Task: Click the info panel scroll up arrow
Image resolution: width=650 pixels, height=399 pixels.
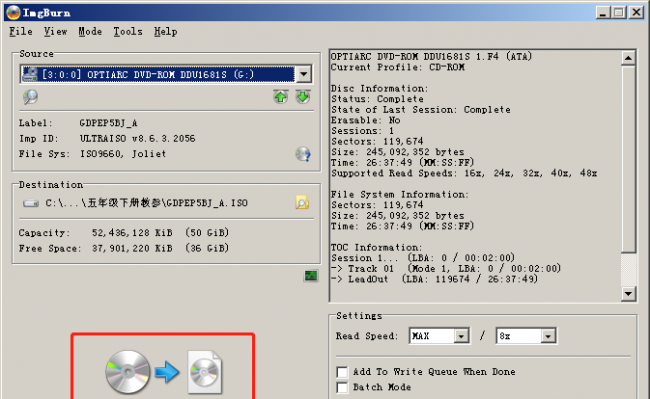Action: [628, 58]
